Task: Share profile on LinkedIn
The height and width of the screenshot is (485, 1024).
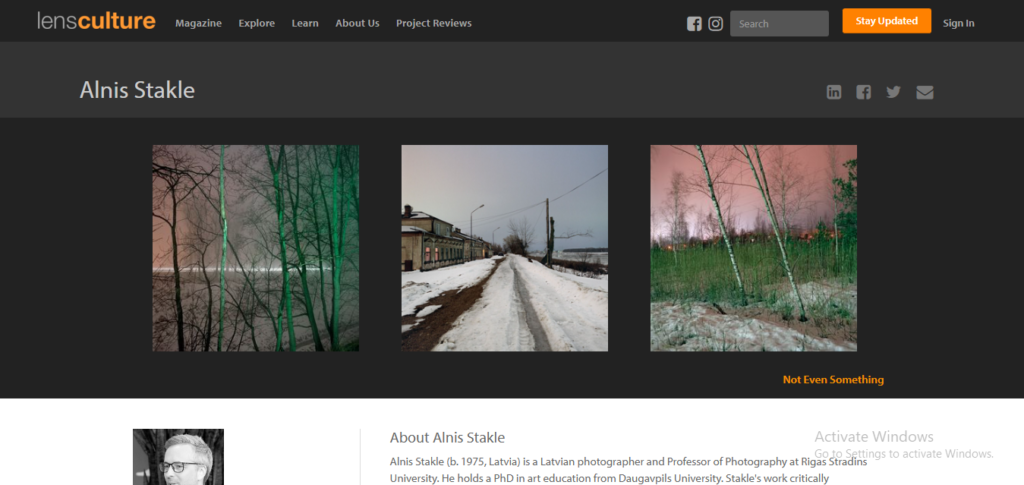Action: tap(834, 92)
